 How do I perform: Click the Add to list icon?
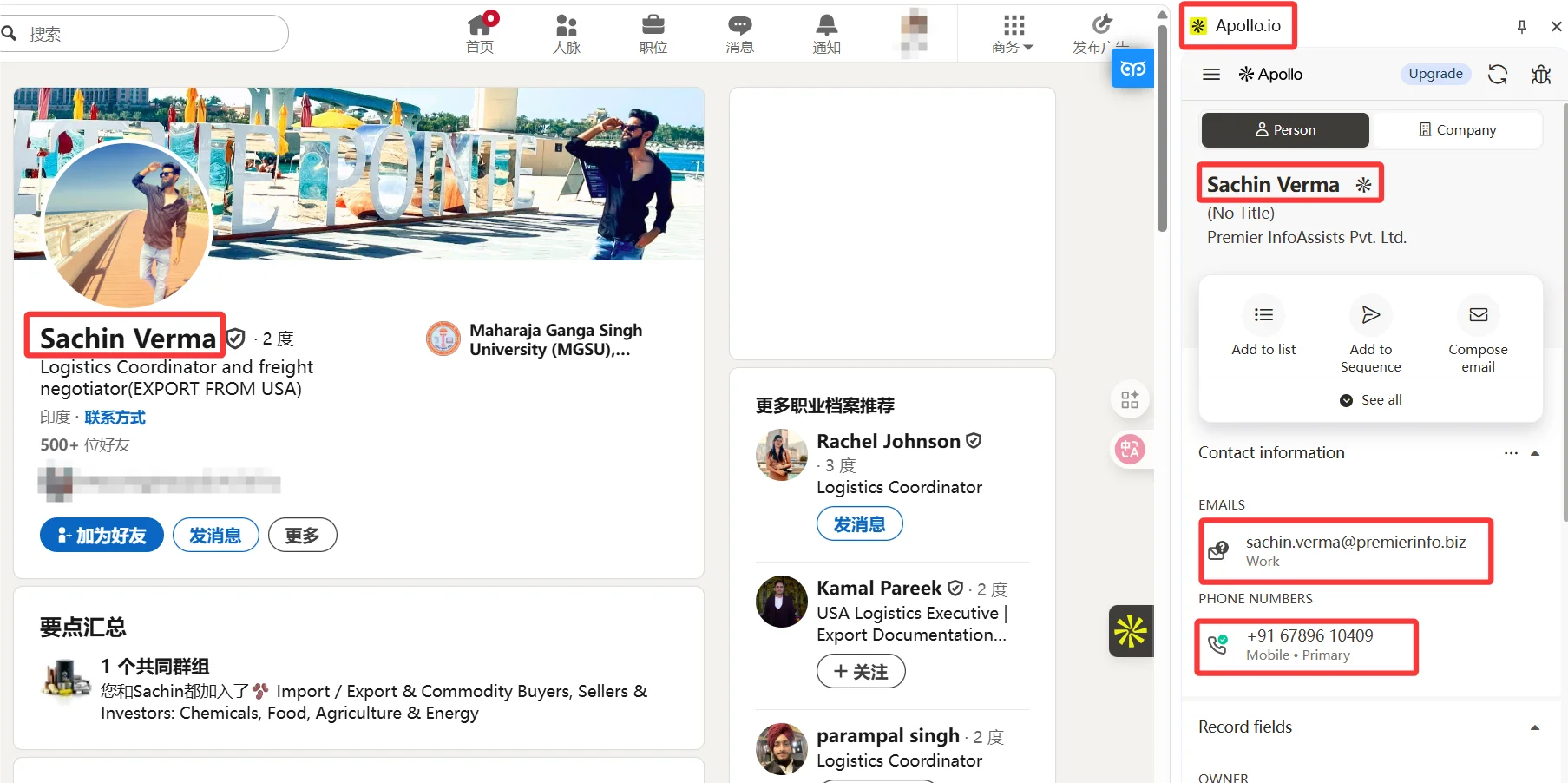pyautogui.click(x=1263, y=314)
